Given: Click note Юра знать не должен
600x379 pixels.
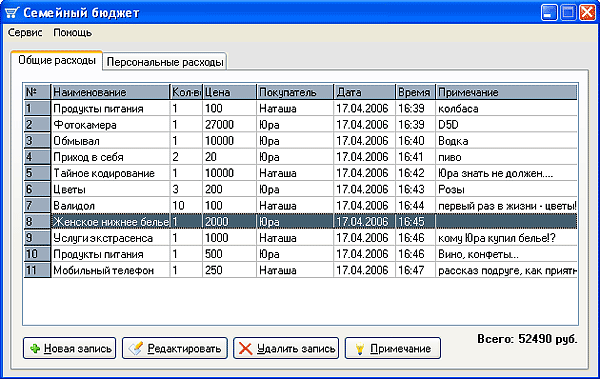Looking at the screenshot, I should pos(507,173).
